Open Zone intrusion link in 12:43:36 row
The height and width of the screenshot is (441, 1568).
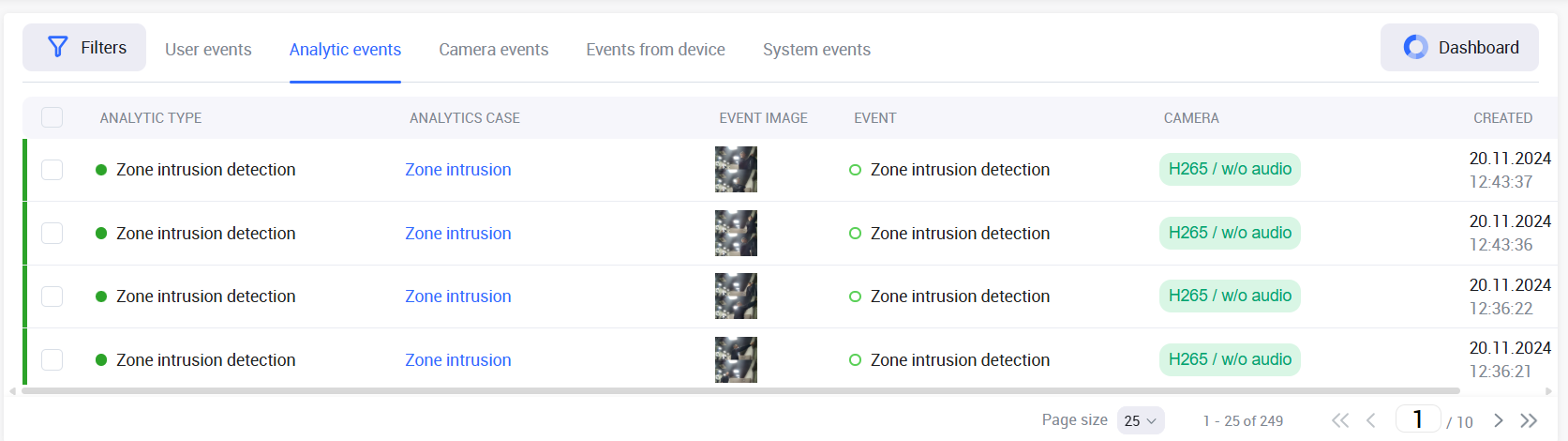(x=458, y=234)
